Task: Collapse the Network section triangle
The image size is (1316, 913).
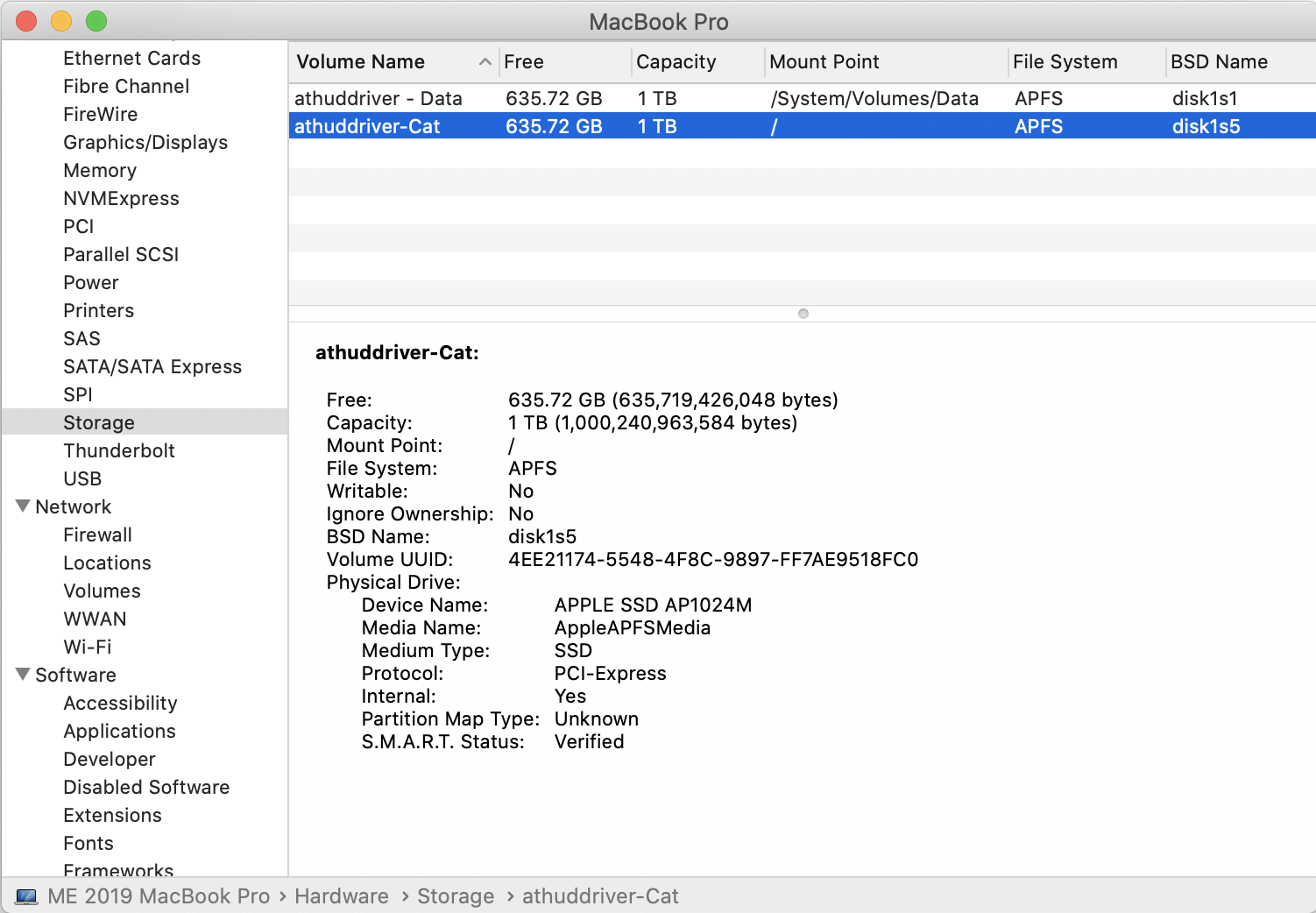Action: pyautogui.click(x=23, y=506)
